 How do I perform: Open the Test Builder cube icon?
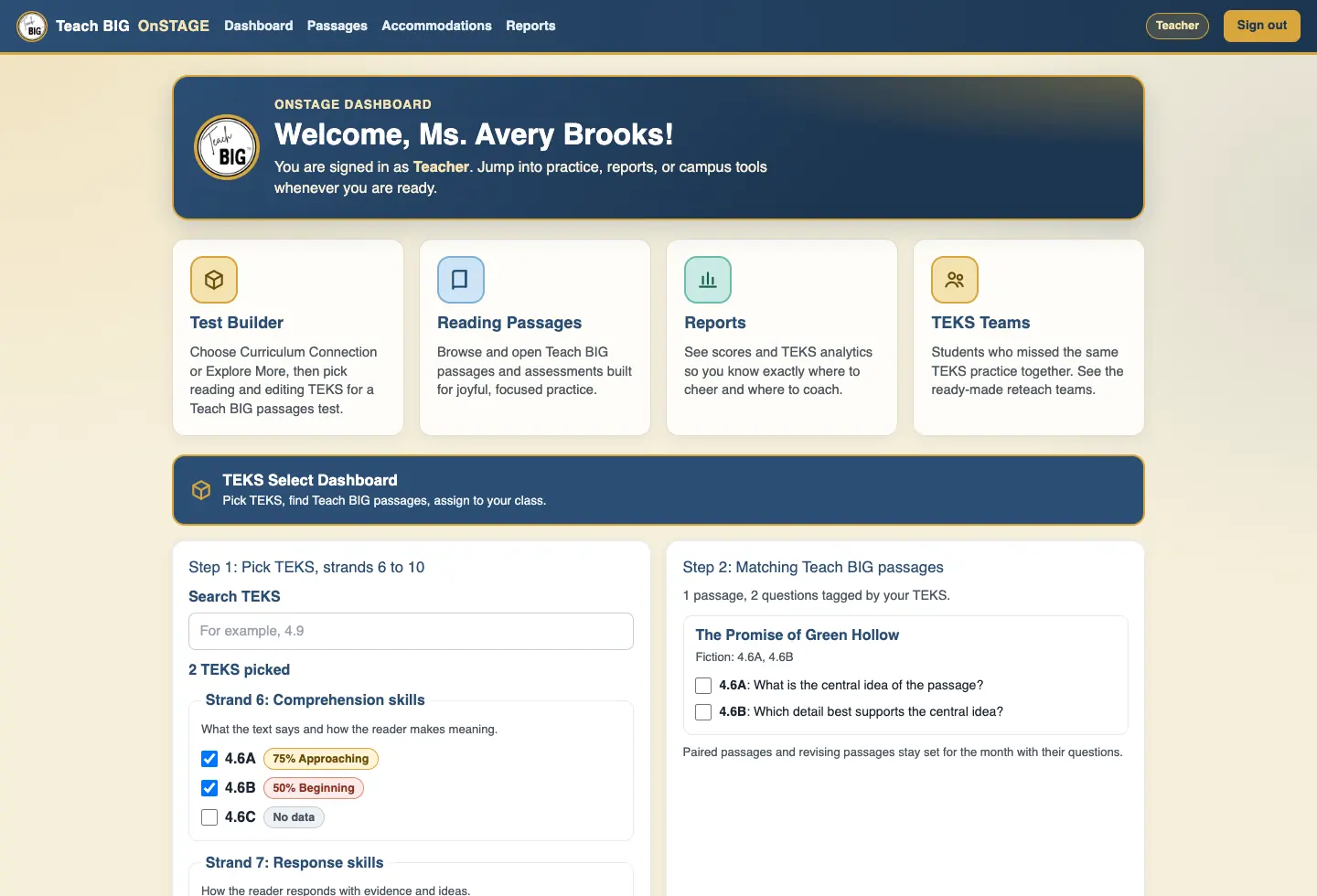click(214, 280)
